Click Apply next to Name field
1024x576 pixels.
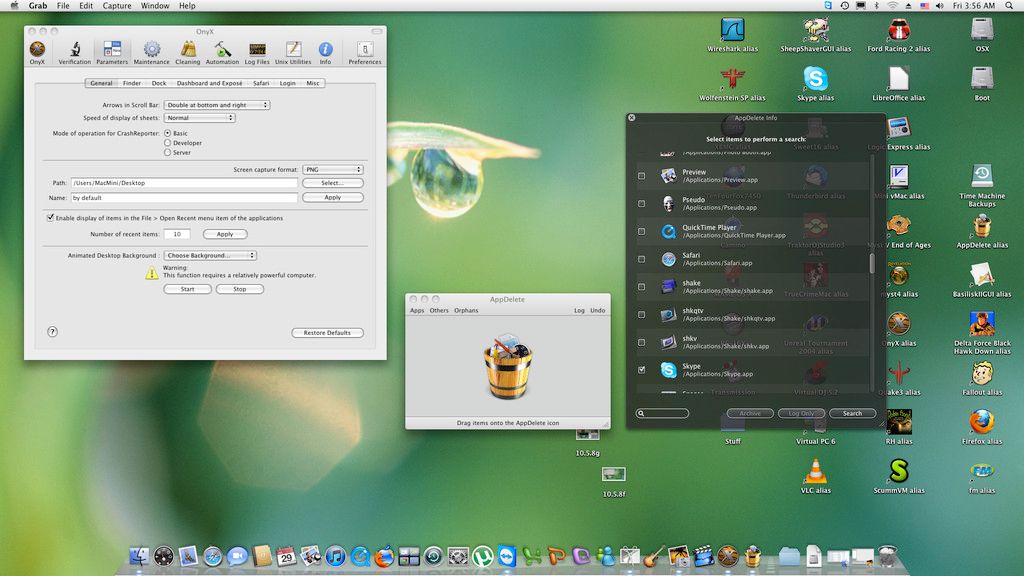tap(333, 197)
